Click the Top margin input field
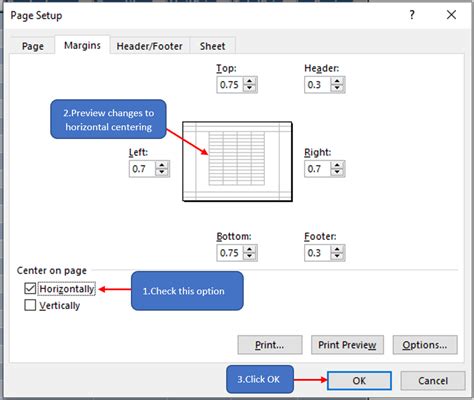474x400 pixels. (x=230, y=85)
